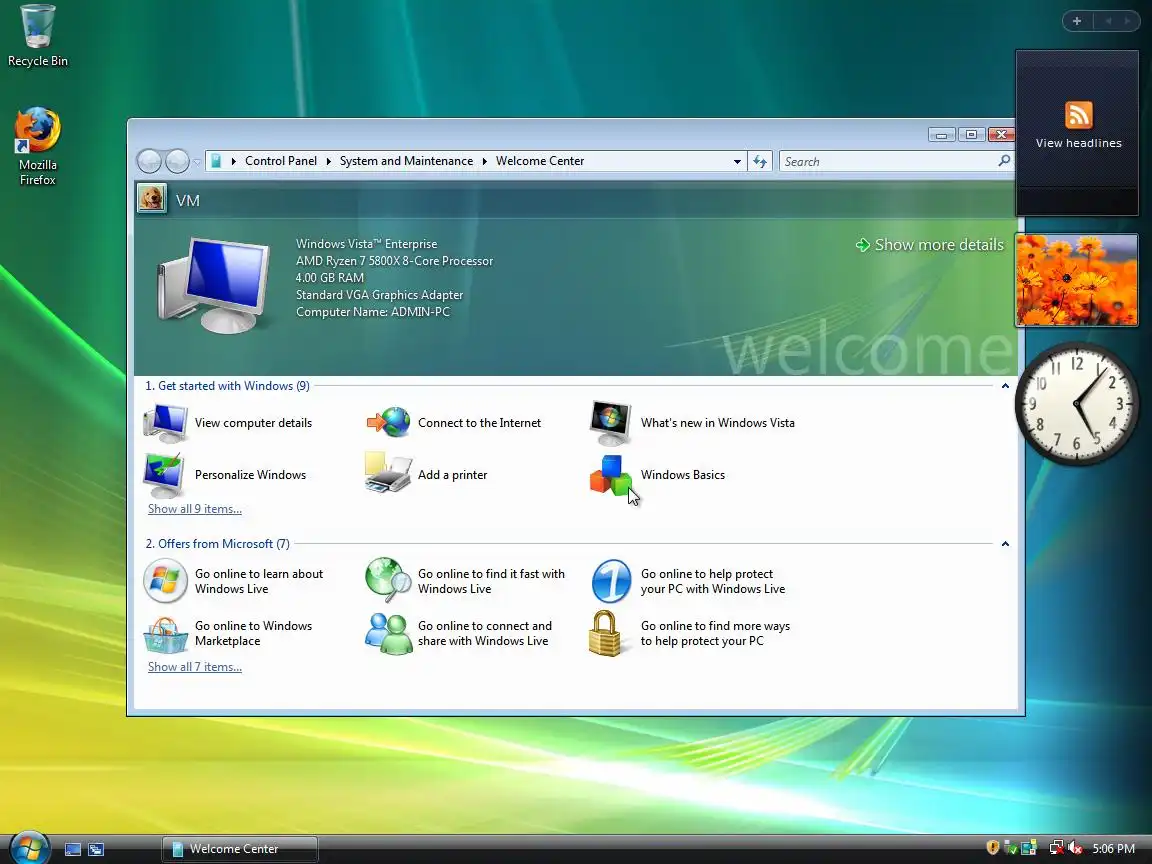Click the Back navigation button

pyautogui.click(x=149, y=161)
